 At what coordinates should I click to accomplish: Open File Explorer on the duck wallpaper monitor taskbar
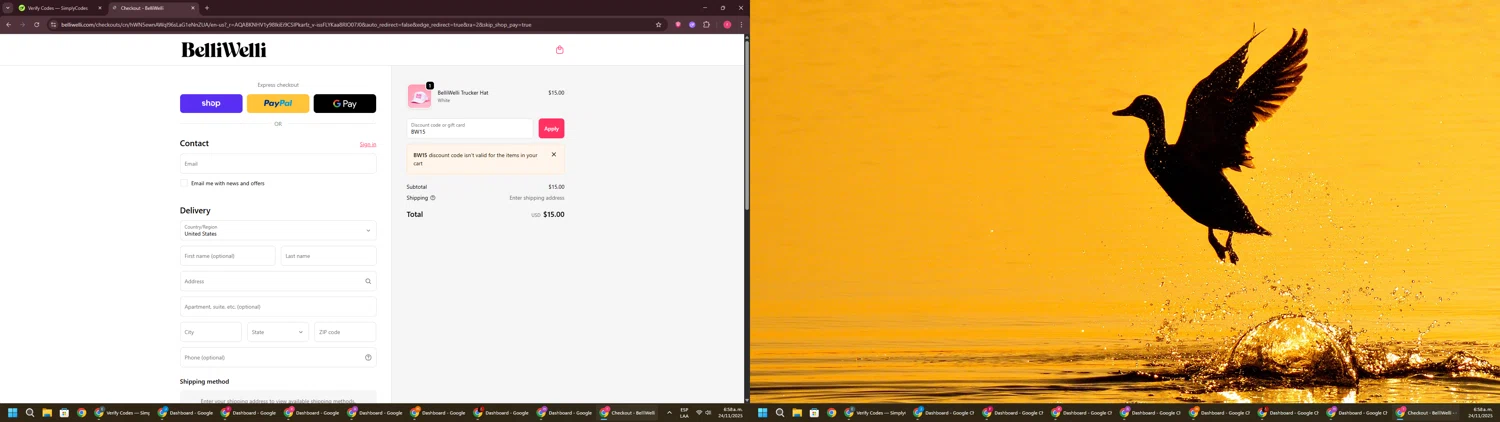(x=797, y=412)
